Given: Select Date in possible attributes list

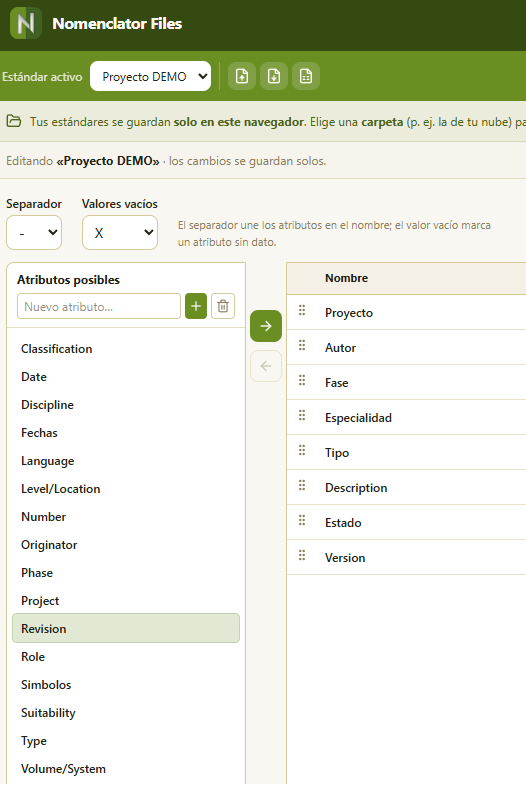Looking at the screenshot, I should point(126,376).
